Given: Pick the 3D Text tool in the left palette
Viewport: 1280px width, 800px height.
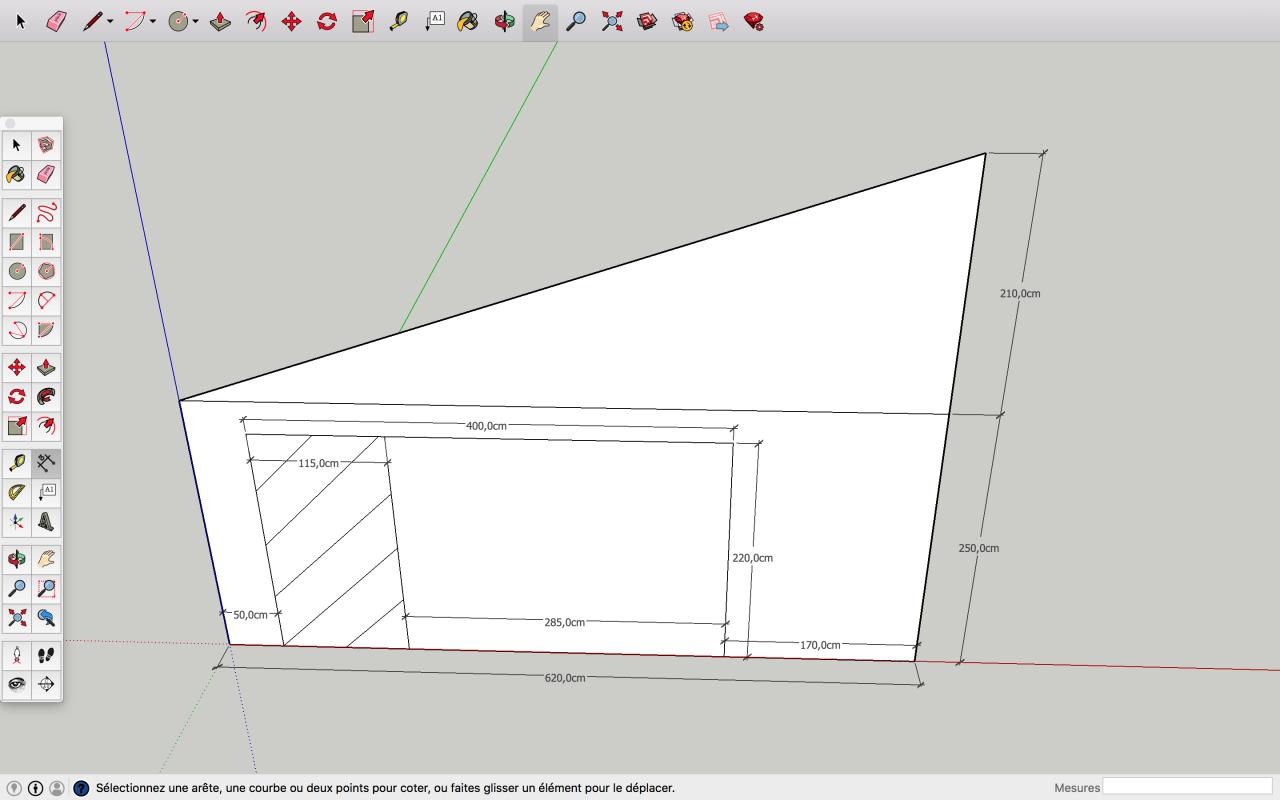Looking at the screenshot, I should (x=46, y=521).
